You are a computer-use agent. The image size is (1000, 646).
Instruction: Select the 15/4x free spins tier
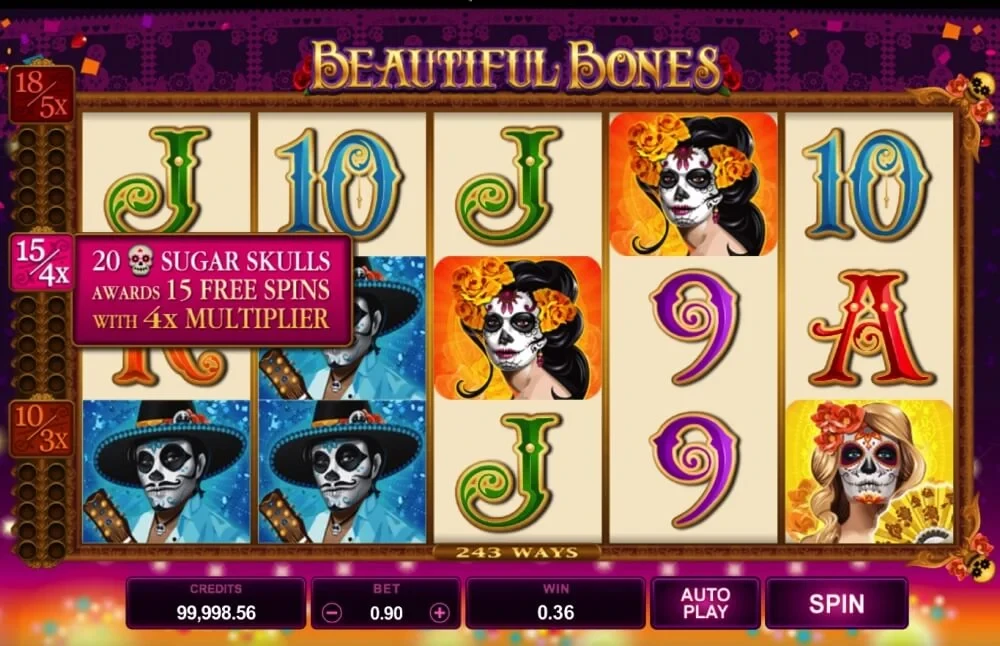click(41, 263)
